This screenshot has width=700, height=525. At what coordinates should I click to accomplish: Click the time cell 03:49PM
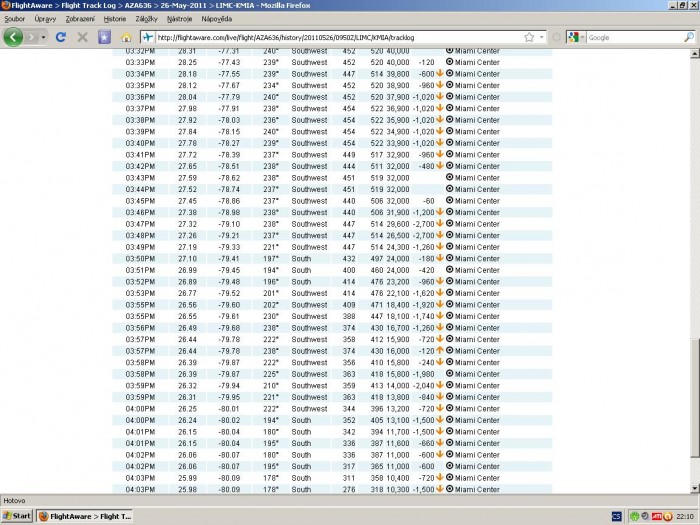tap(140, 247)
